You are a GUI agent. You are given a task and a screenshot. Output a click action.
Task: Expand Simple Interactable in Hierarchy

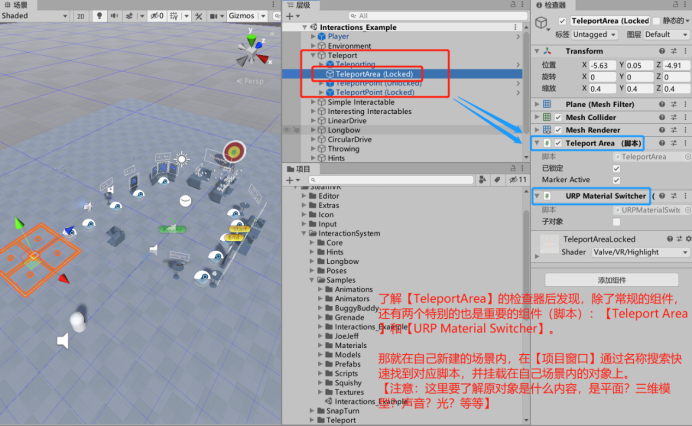click(313, 102)
